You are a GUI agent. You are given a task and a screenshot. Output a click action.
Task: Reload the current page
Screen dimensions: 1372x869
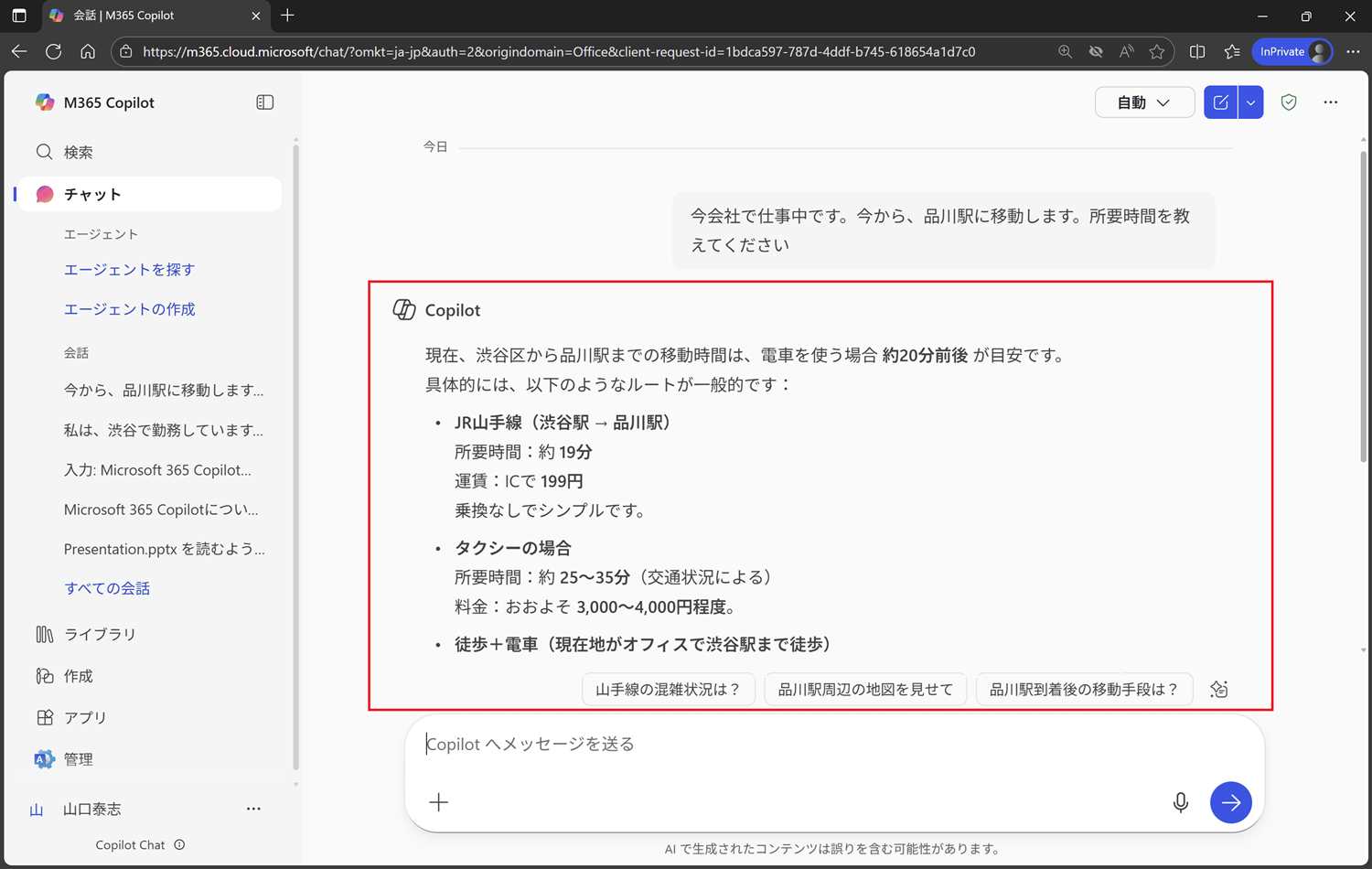coord(54,51)
